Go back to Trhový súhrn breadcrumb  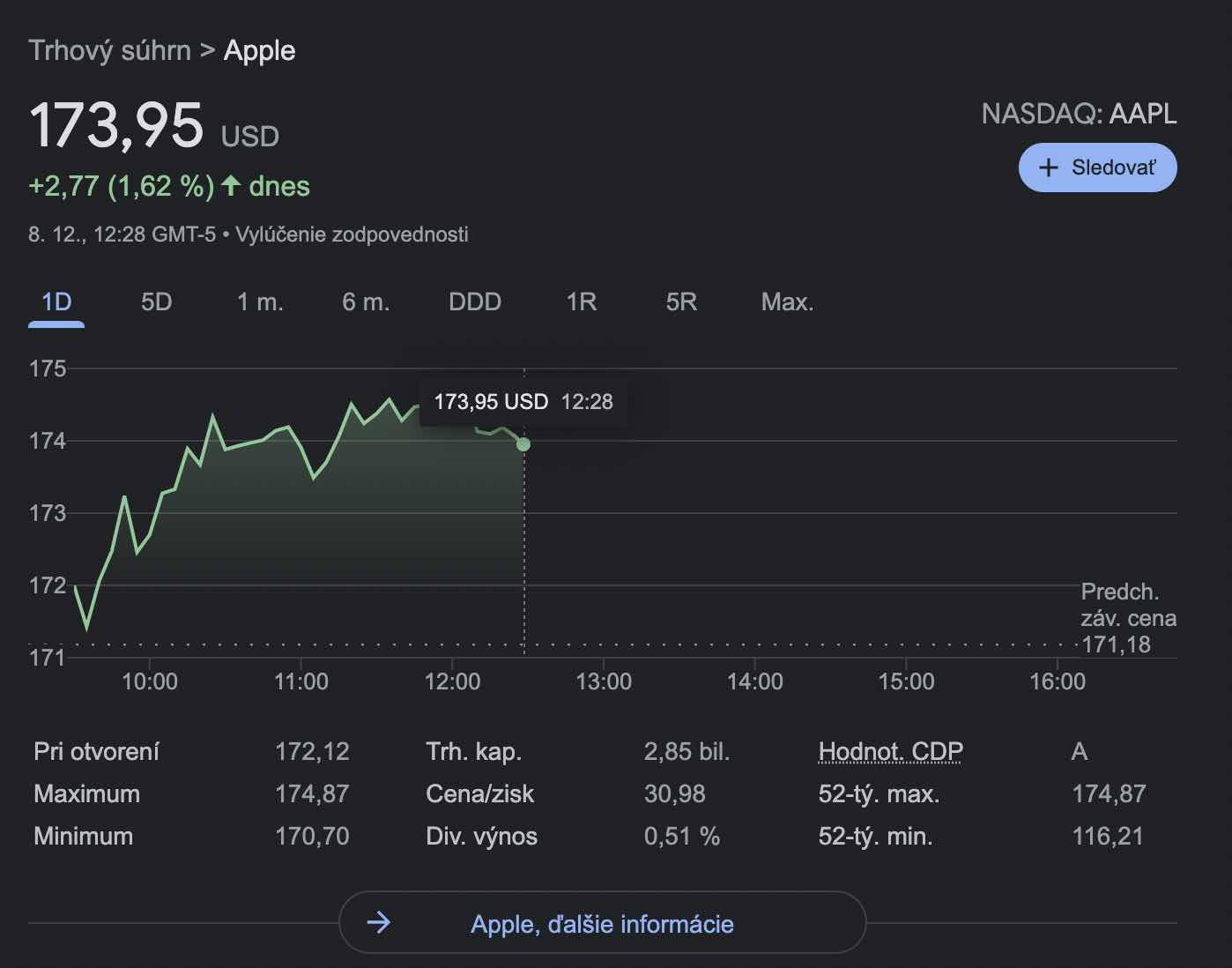(109, 50)
